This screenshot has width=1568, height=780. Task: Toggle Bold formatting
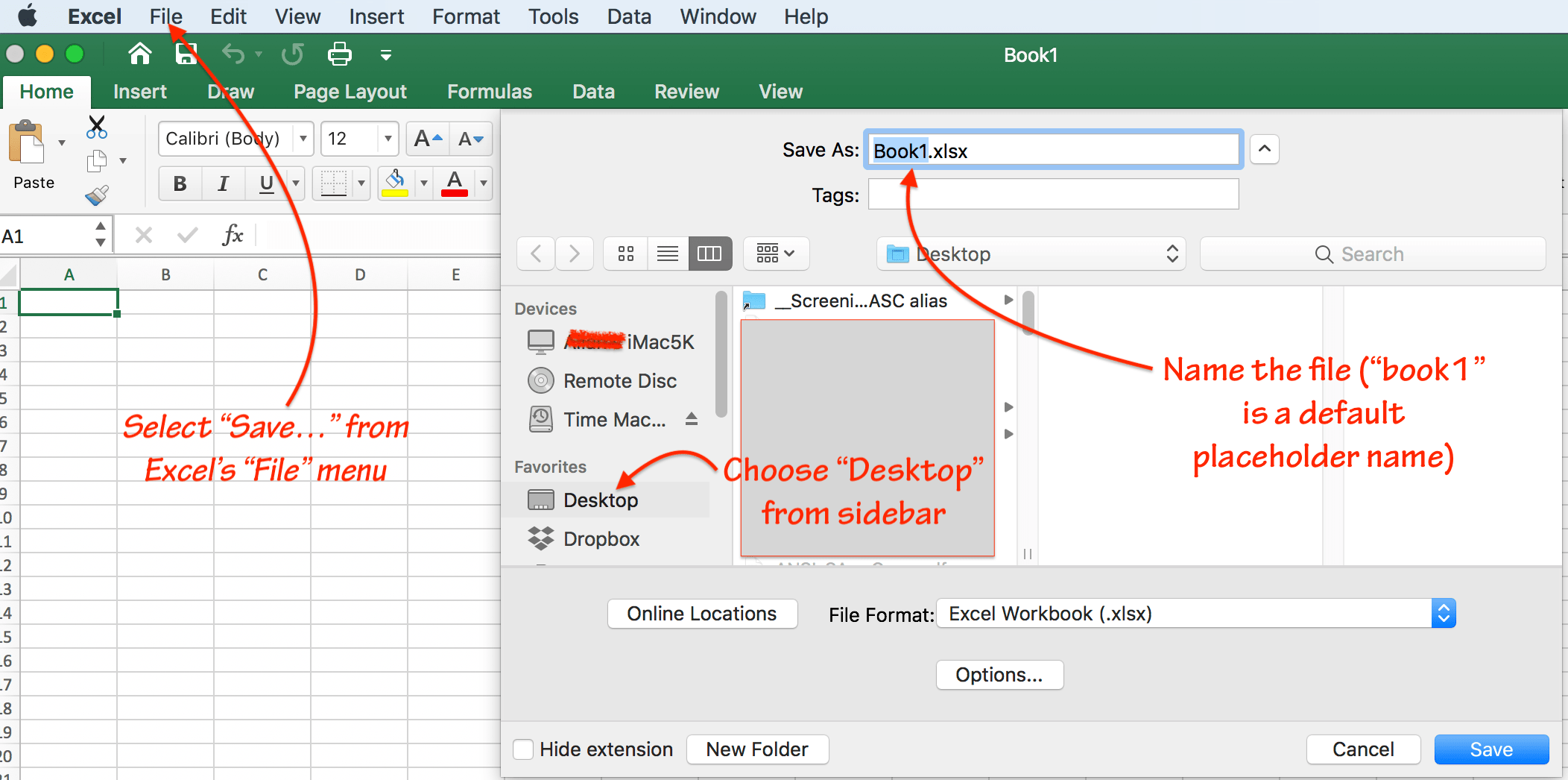pyautogui.click(x=180, y=183)
